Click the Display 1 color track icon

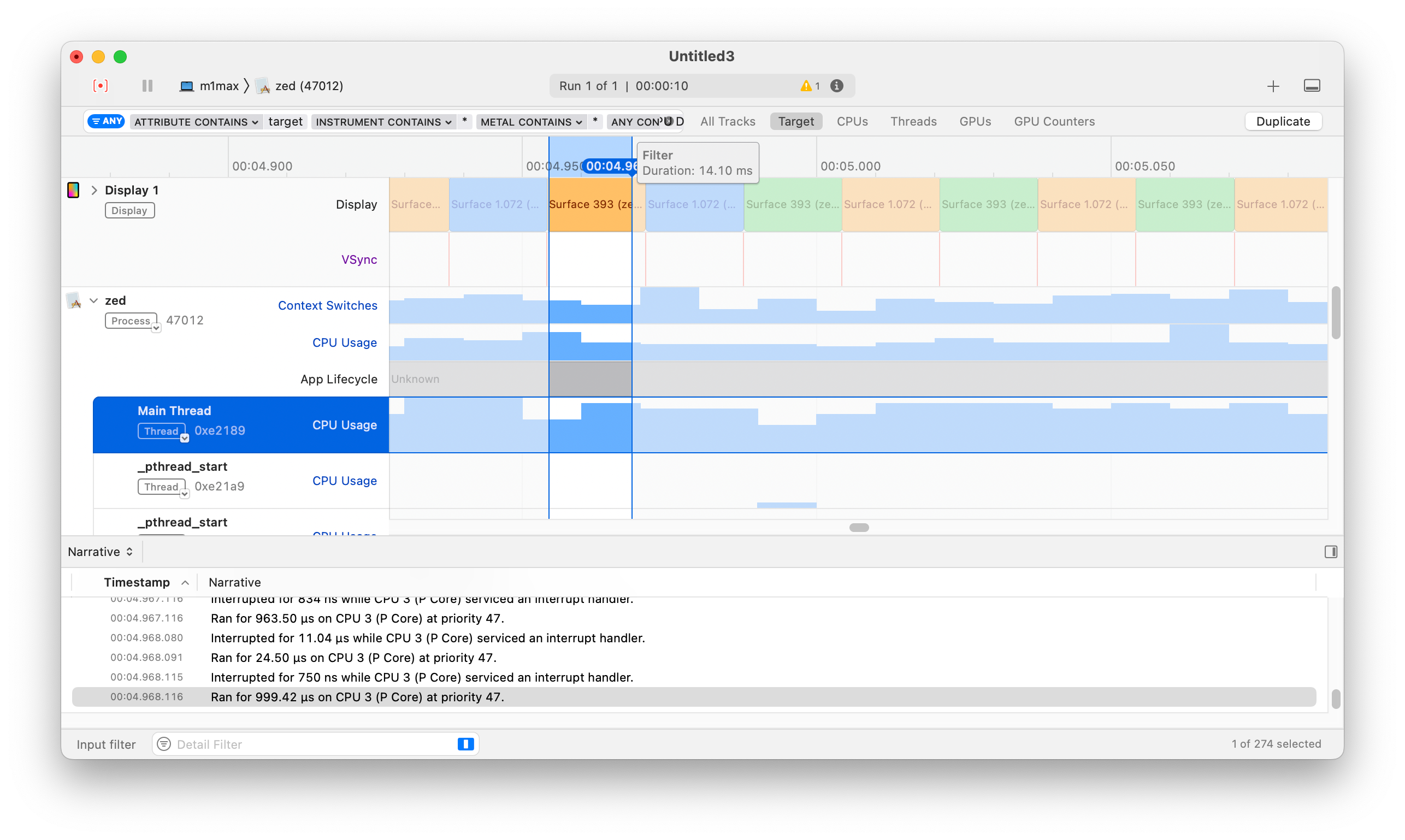[74, 190]
